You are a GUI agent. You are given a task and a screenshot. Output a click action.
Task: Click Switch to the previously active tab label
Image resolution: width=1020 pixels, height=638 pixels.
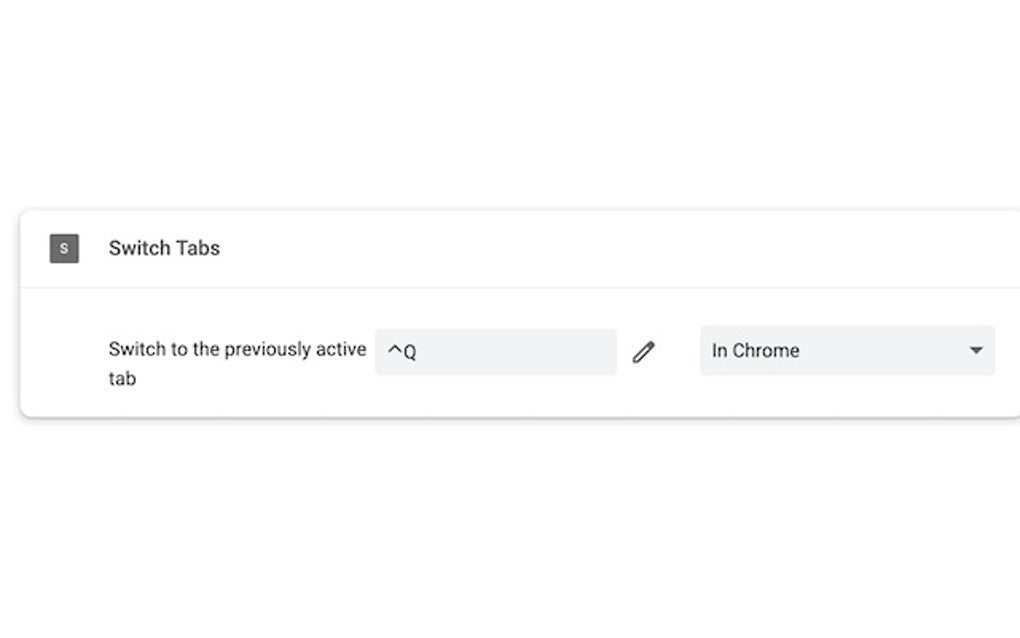coord(236,363)
